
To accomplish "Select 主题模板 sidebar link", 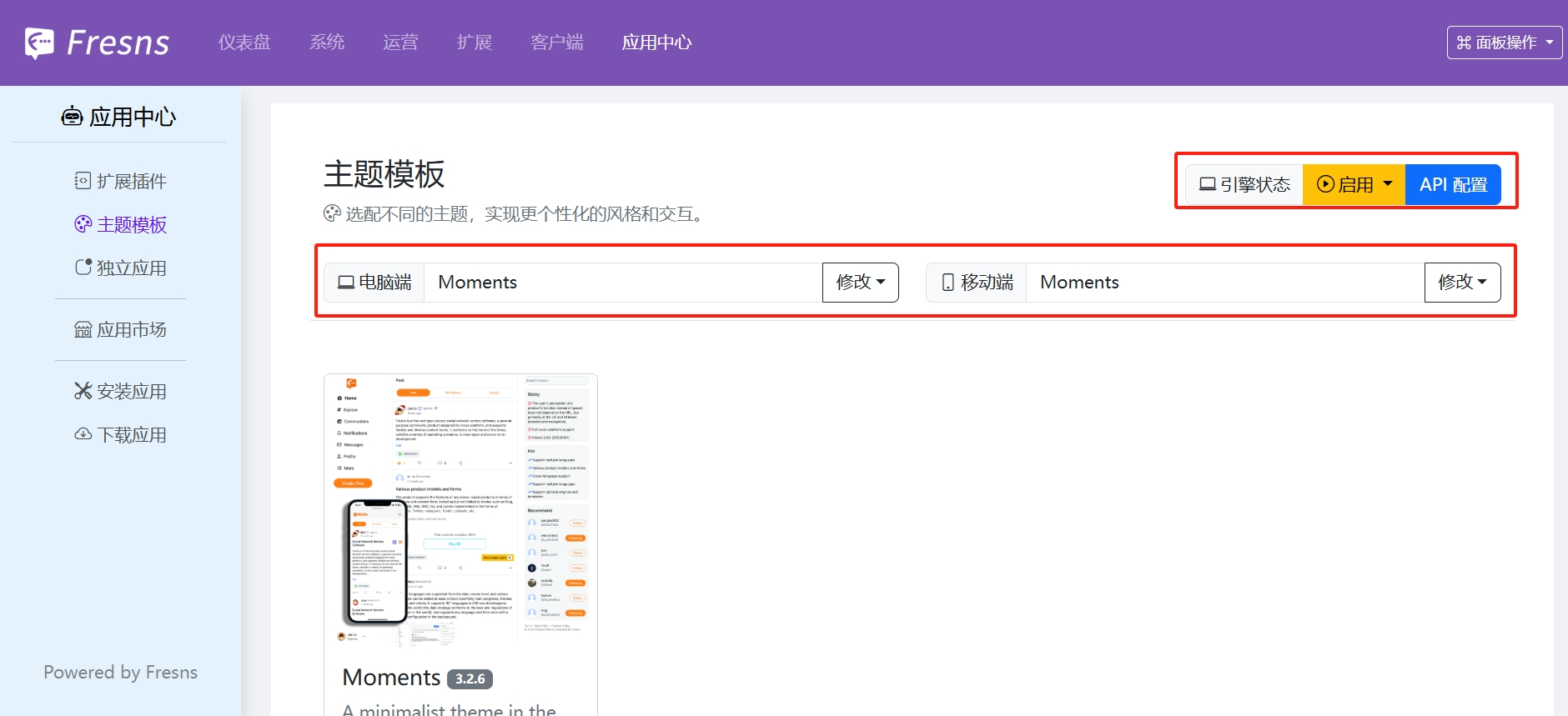I will [x=120, y=224].
